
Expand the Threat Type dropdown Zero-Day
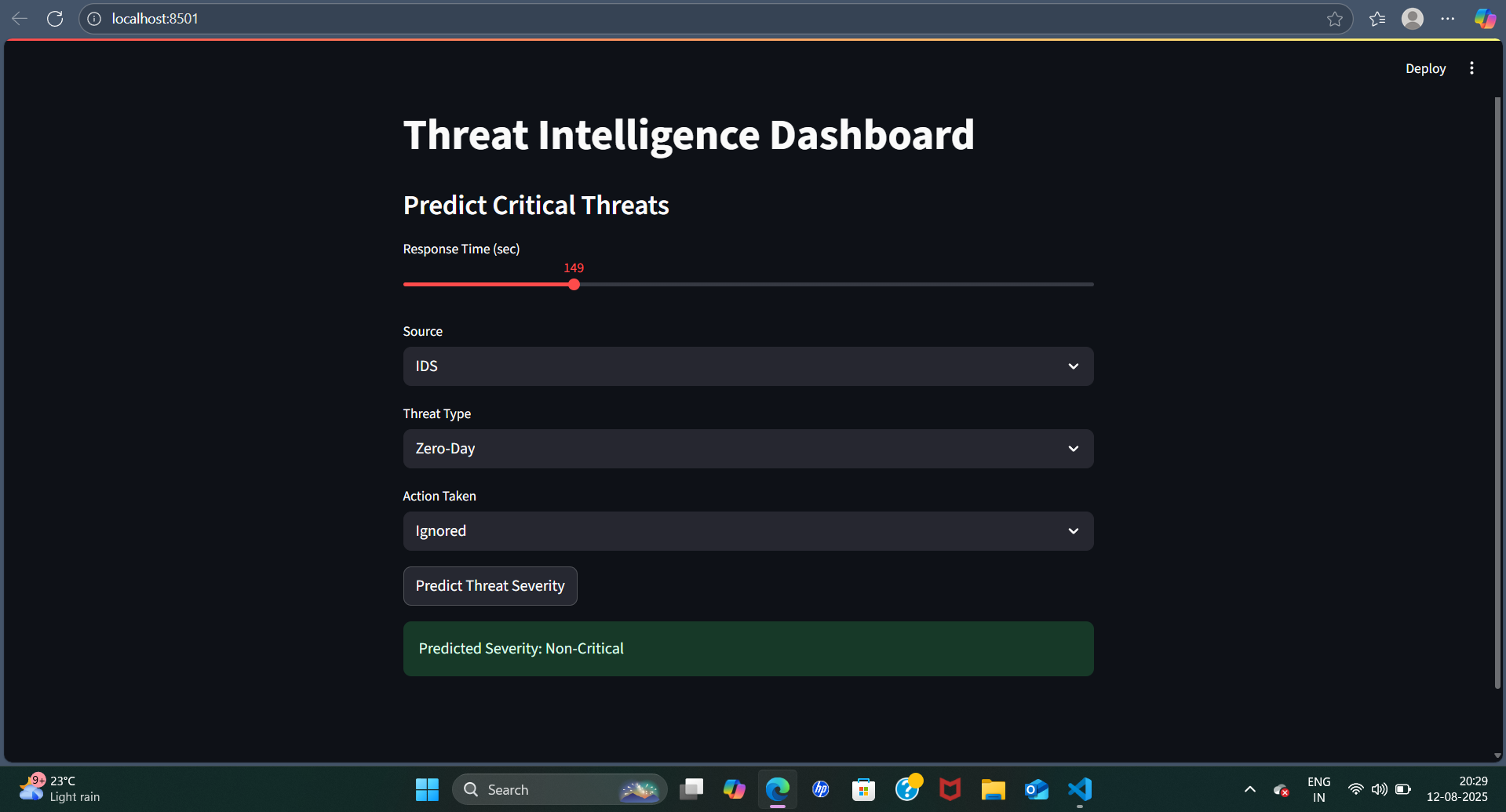(x=748, y=449)
